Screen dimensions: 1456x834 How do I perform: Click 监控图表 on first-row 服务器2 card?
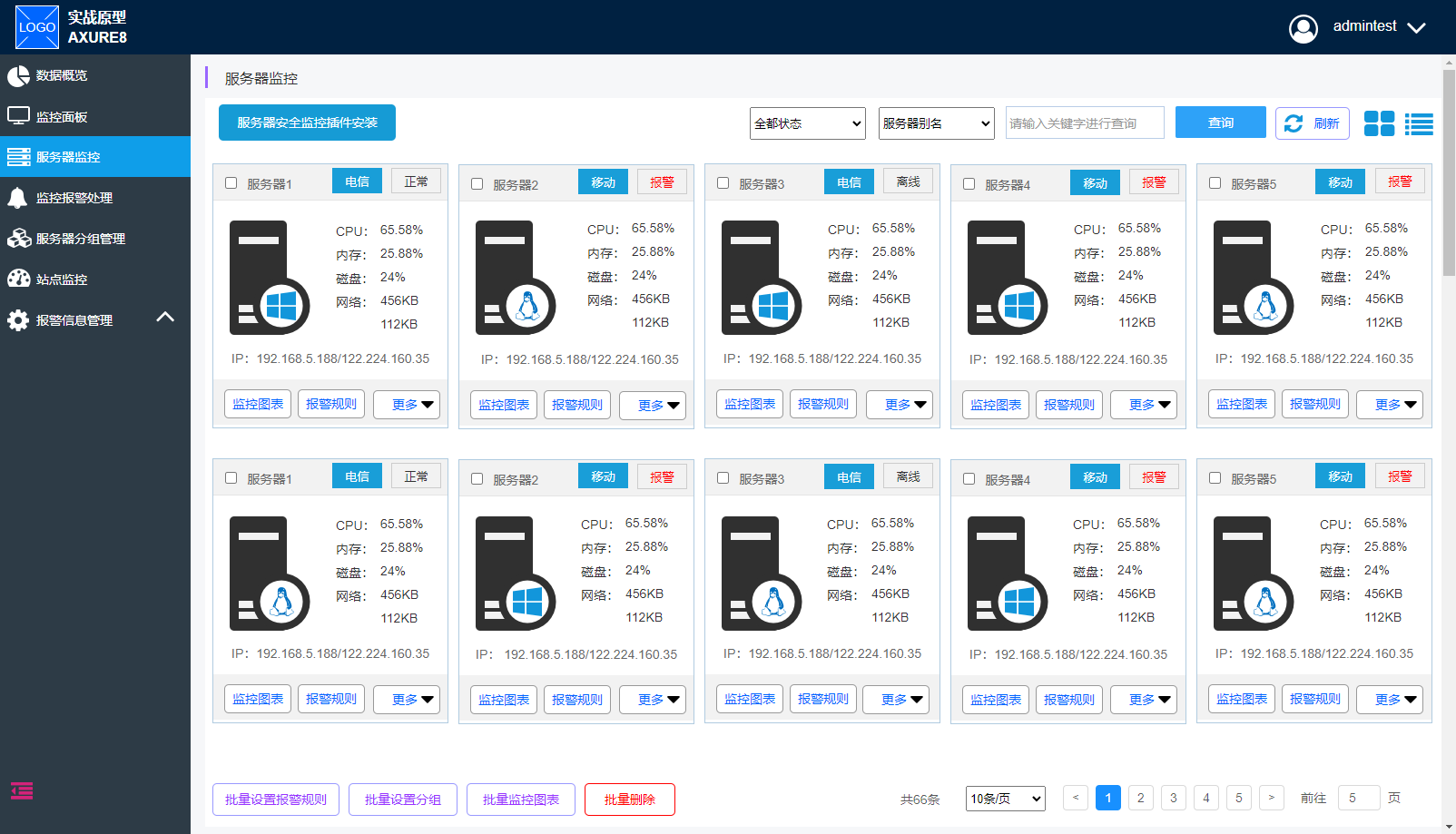tap(504, 405)
